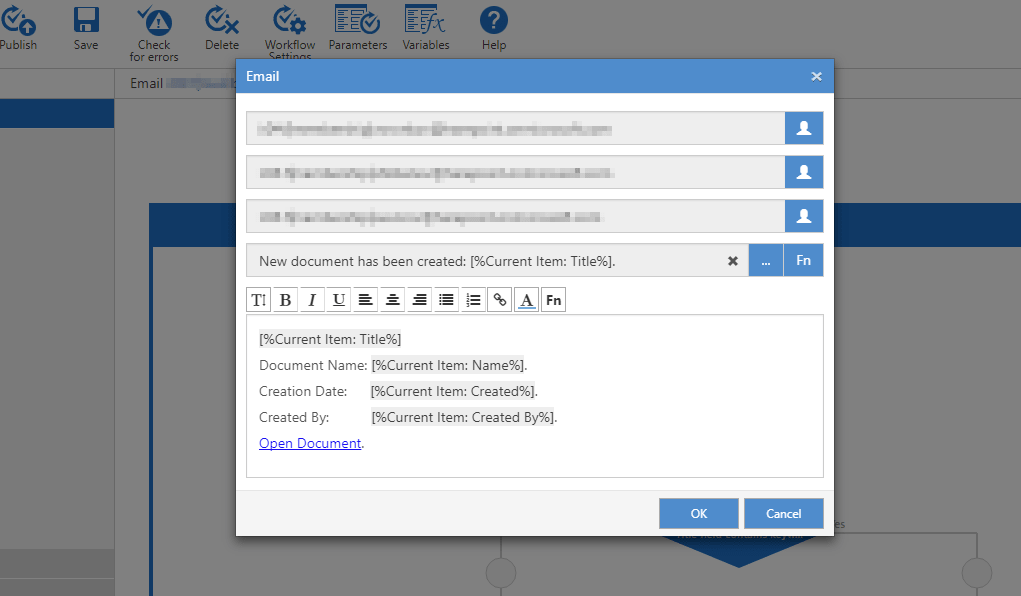Open function builder for subject field
The image size is (1021, 596).
[804, 261]
